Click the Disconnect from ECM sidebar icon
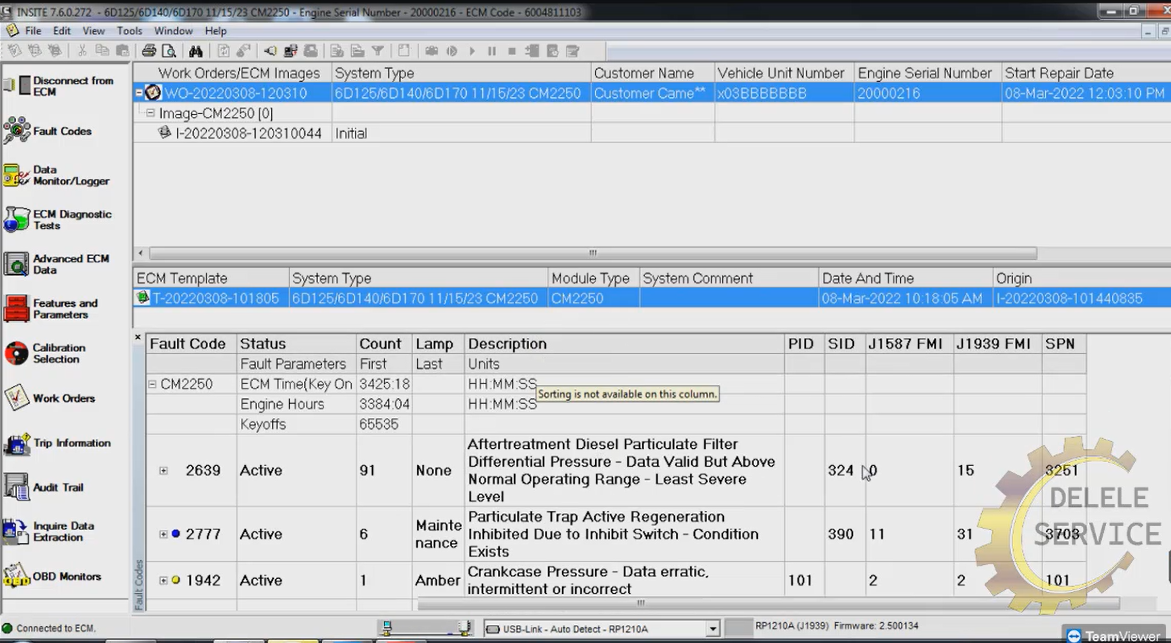Screen dimensions: 1171x643 point(16,85)
